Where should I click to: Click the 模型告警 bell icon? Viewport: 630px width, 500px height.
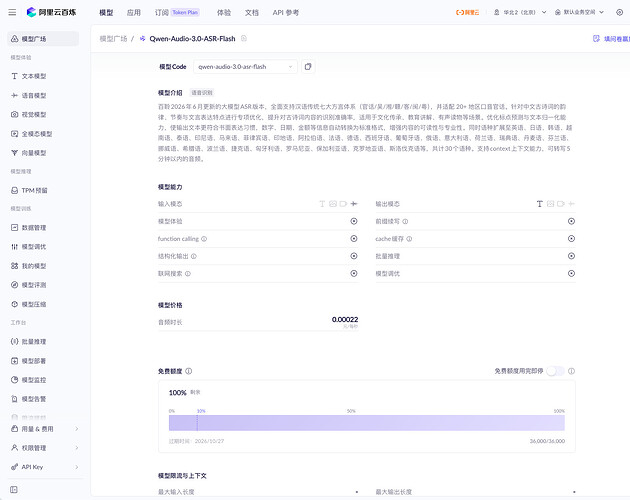tap(14, 399)
